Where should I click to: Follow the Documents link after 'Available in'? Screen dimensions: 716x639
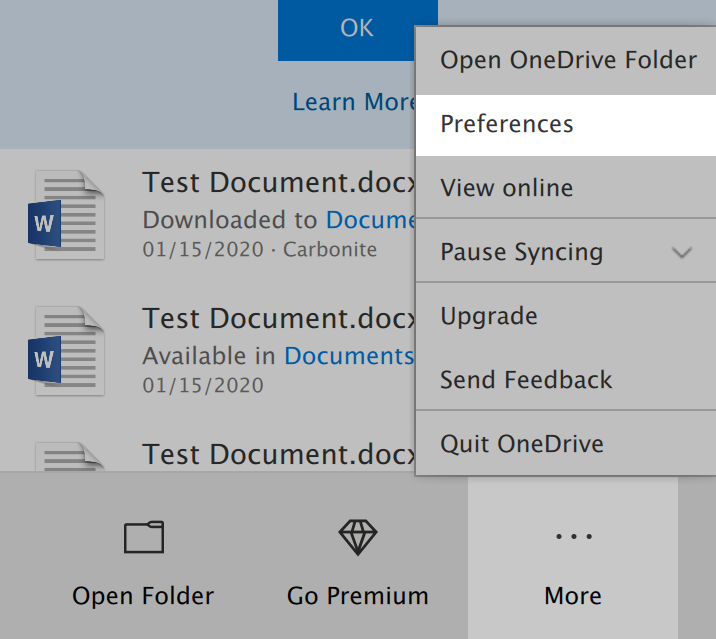pyautogui.click(x=348, y=356)
